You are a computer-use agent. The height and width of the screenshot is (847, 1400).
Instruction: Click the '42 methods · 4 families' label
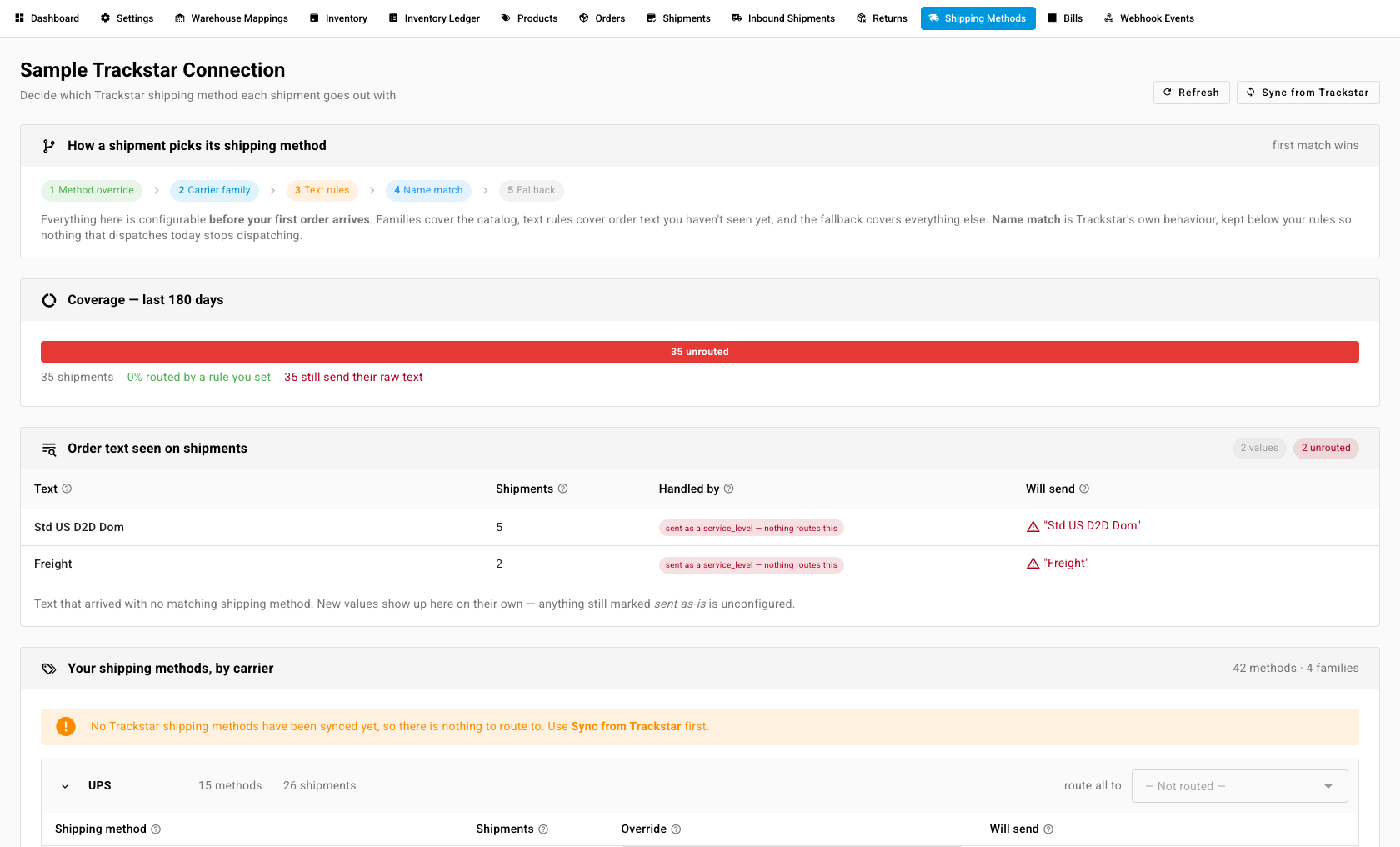[1296, 669]
